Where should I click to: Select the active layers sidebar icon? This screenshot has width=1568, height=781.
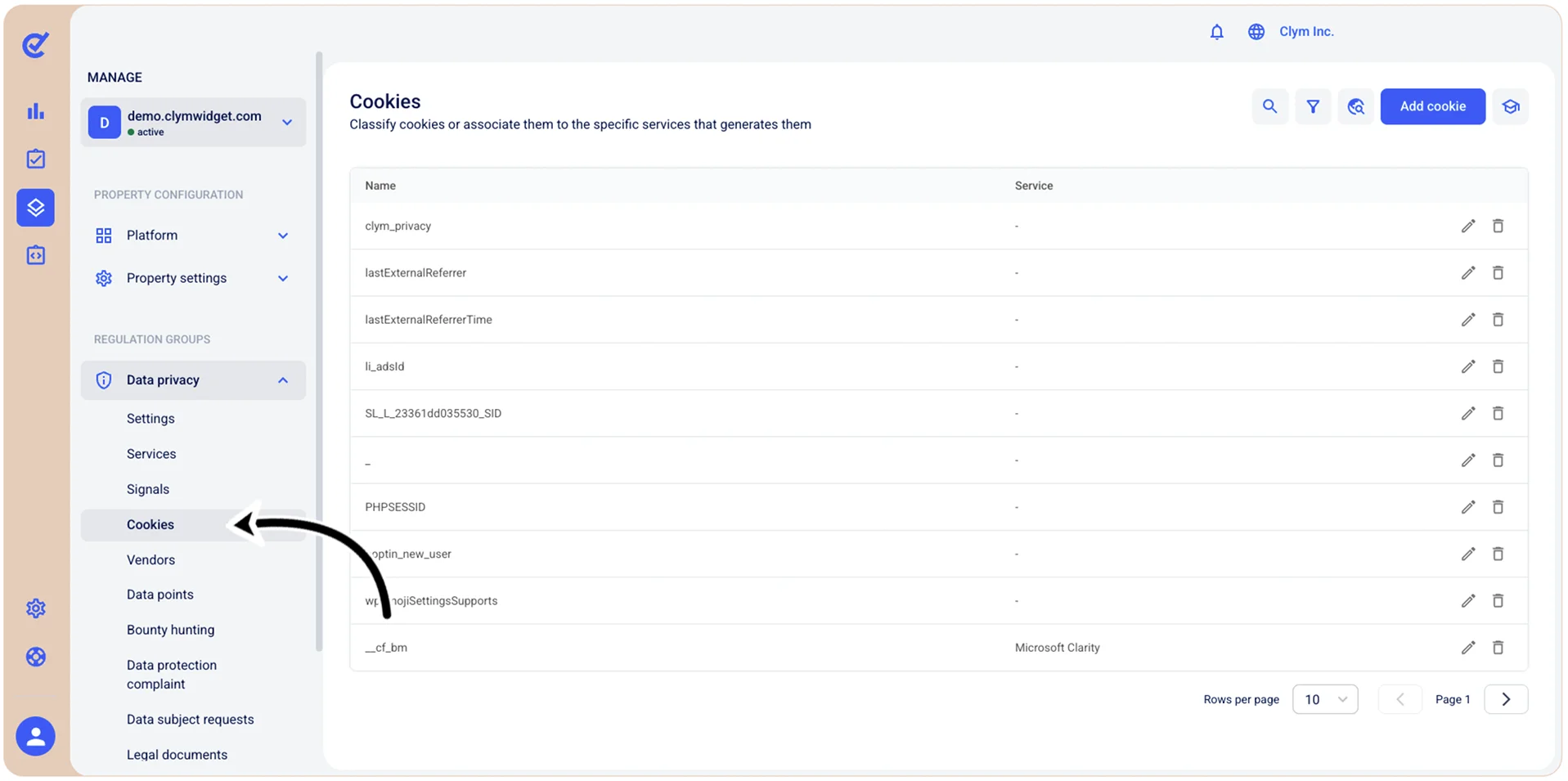pyautogui.click(x=35, y=208)
